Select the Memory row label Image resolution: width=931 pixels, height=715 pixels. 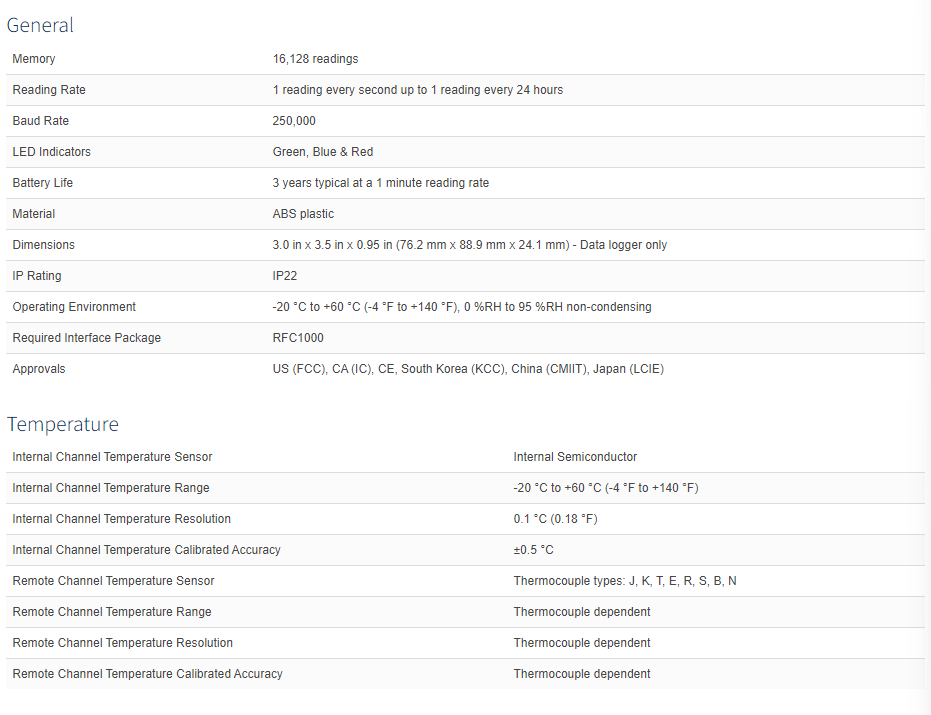point(34,59)
